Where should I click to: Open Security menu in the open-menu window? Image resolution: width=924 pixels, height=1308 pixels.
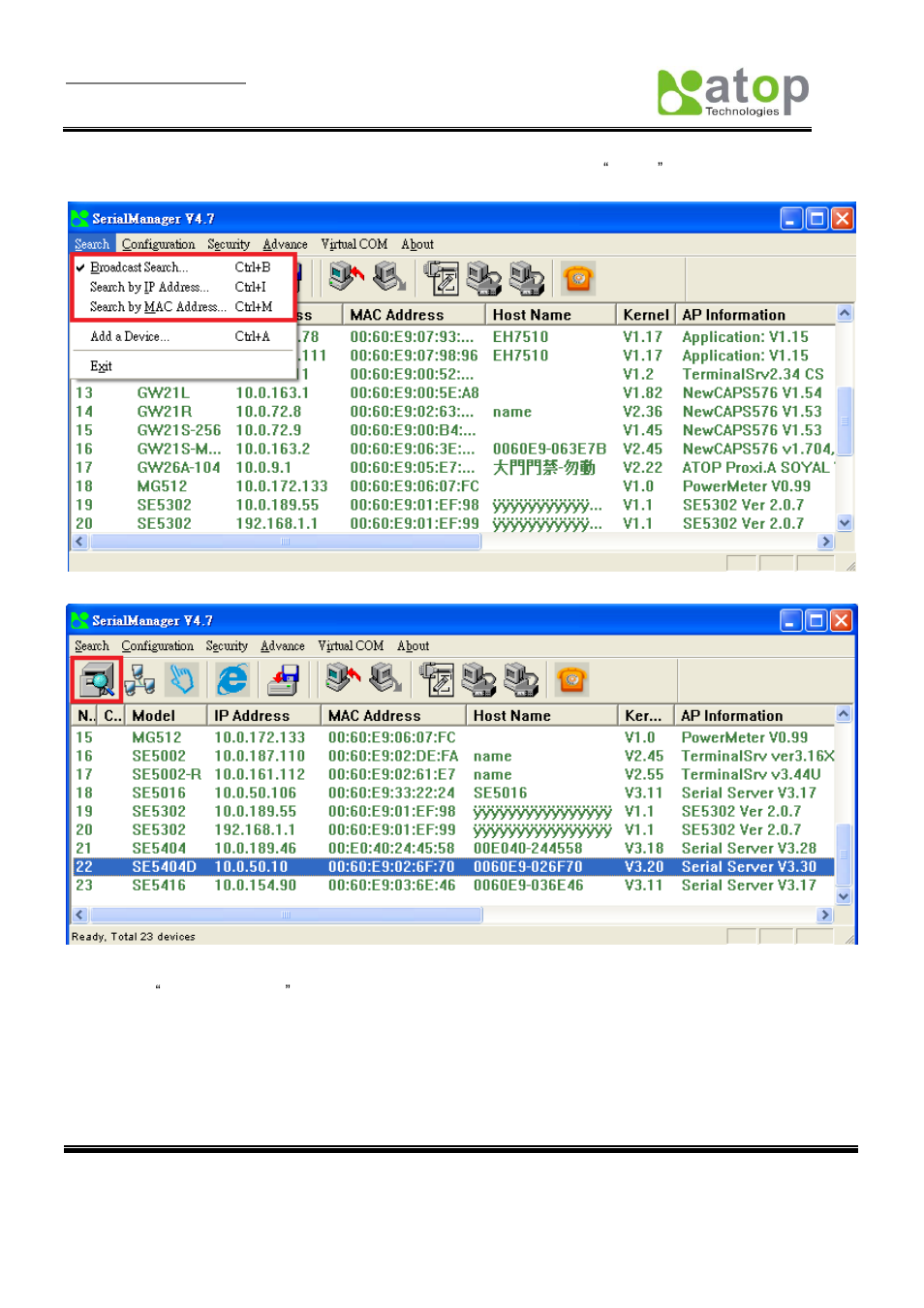tap(229, 244)
